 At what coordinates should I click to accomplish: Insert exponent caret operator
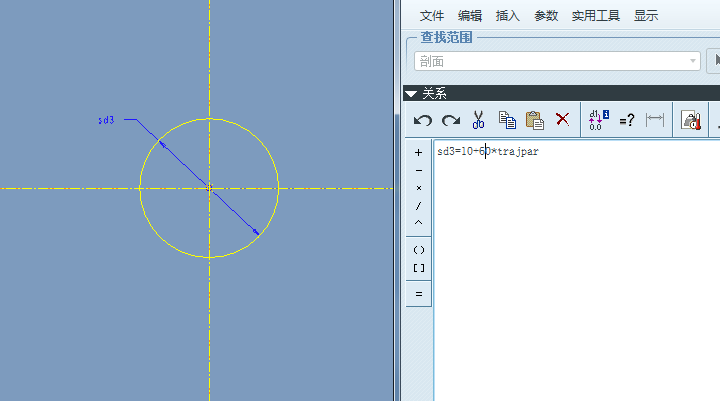(418, 223)
